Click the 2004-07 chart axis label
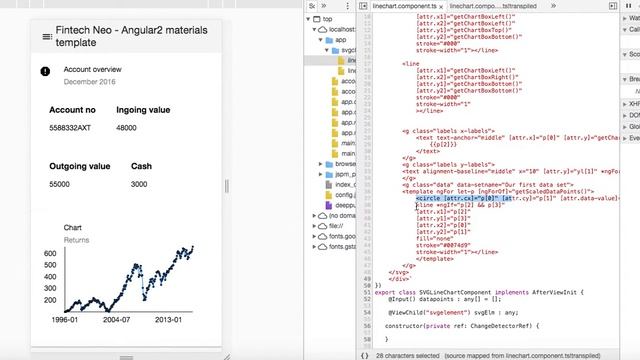Viewport: 640px width, 360px height. [116, 320]
